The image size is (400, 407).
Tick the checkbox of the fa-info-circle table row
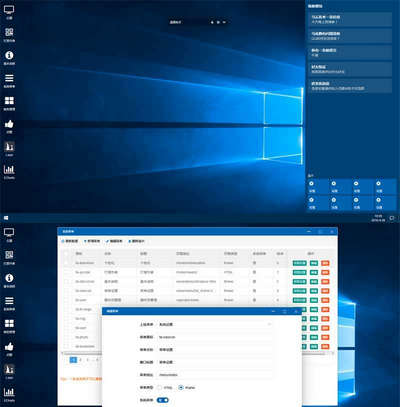pyautogui.click(x=66, y=282)
